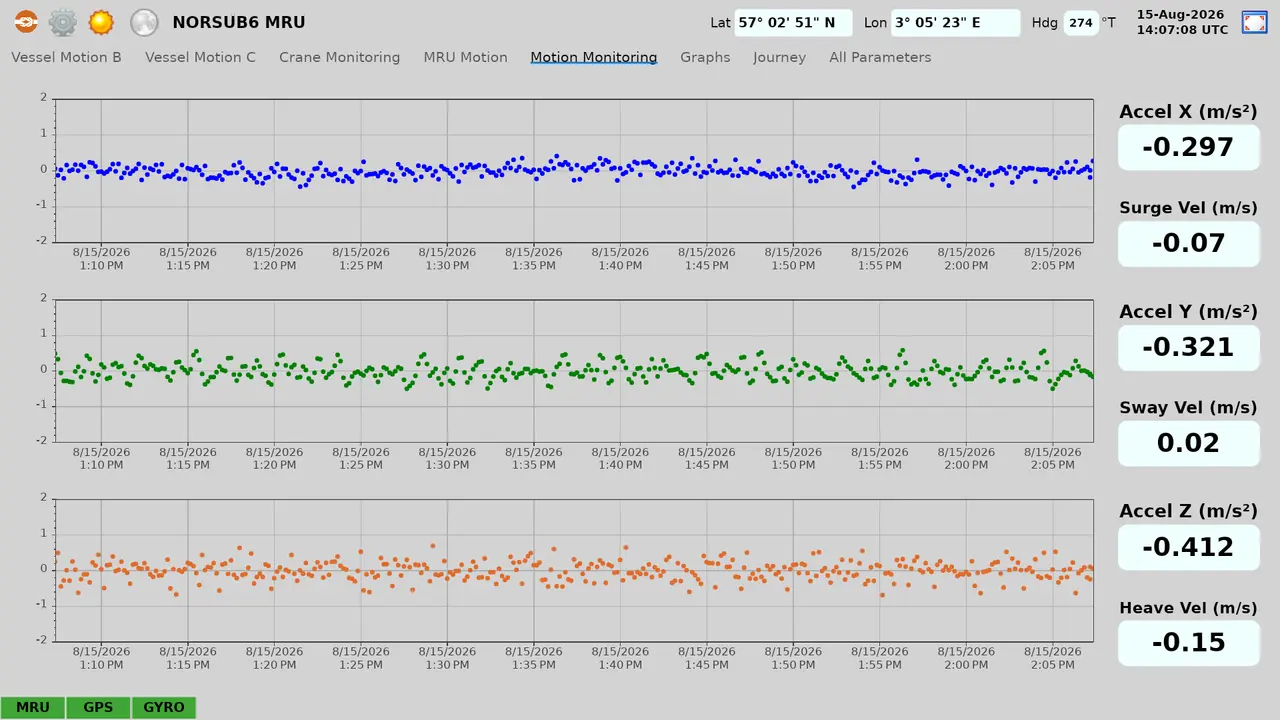Click the green GYRO status indicator
This screenshot has width=1280, height=720.
(x=164, y=707)
